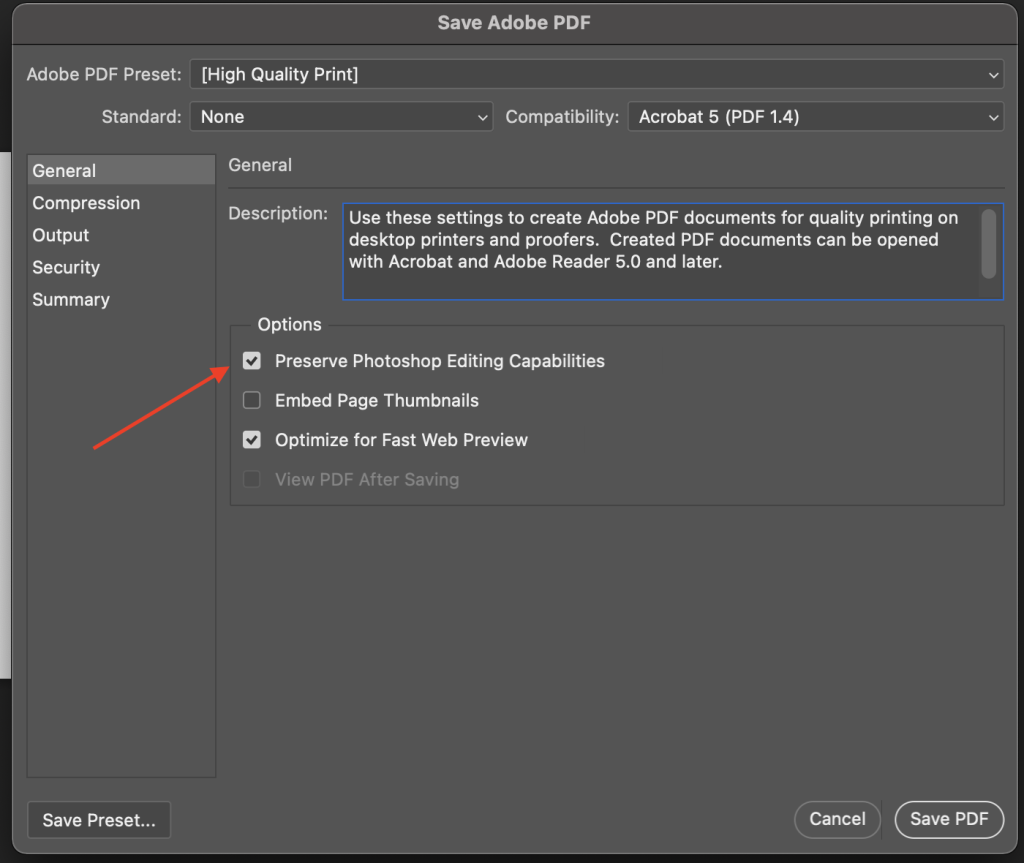Select the General category in the sidebar

click(121, 171)
